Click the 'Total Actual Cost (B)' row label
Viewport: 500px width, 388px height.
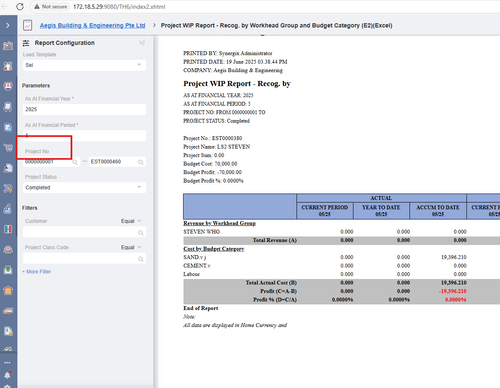271,283
